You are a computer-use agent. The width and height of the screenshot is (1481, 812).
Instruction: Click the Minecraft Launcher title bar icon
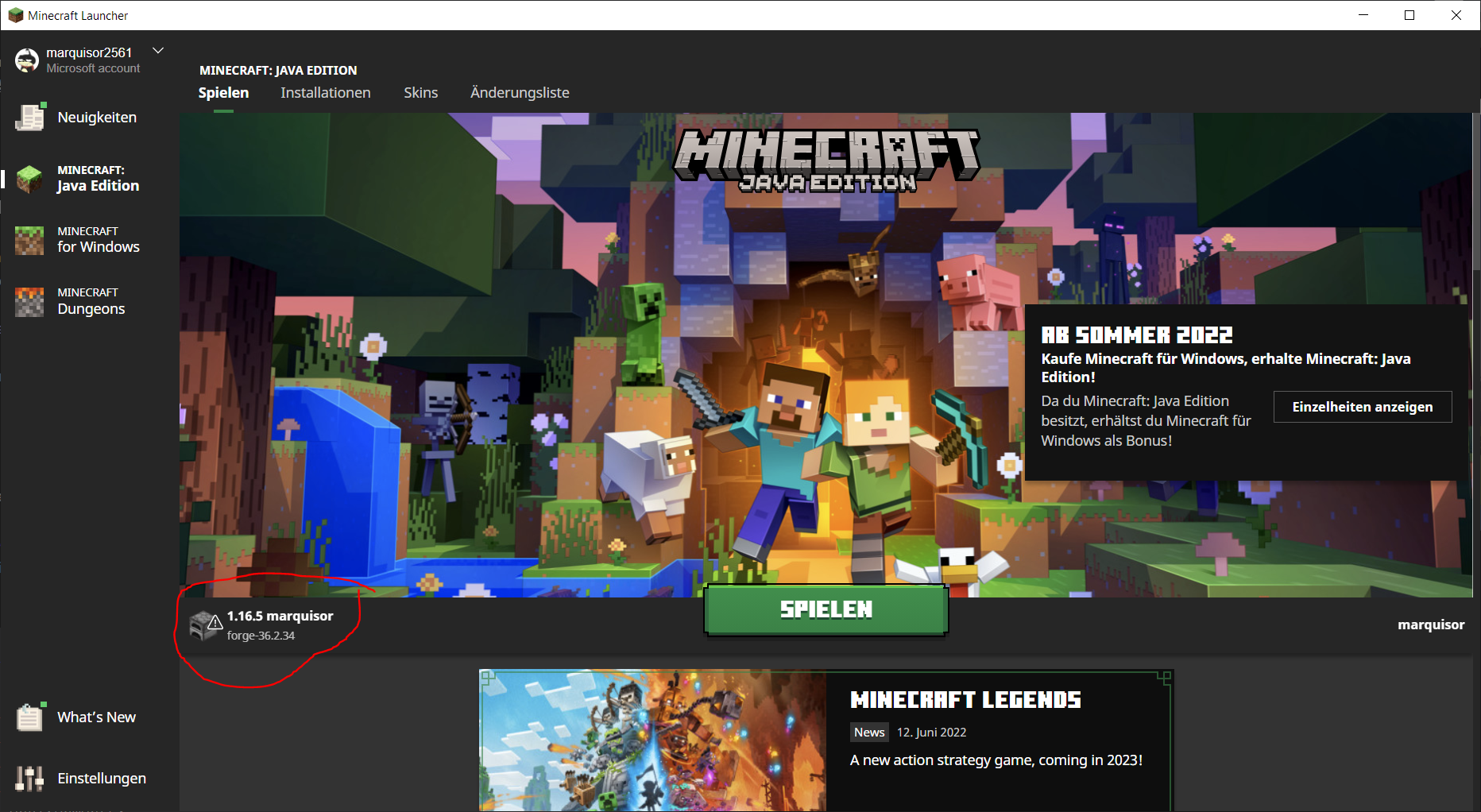pyautogui.click(x=16, y=15)
